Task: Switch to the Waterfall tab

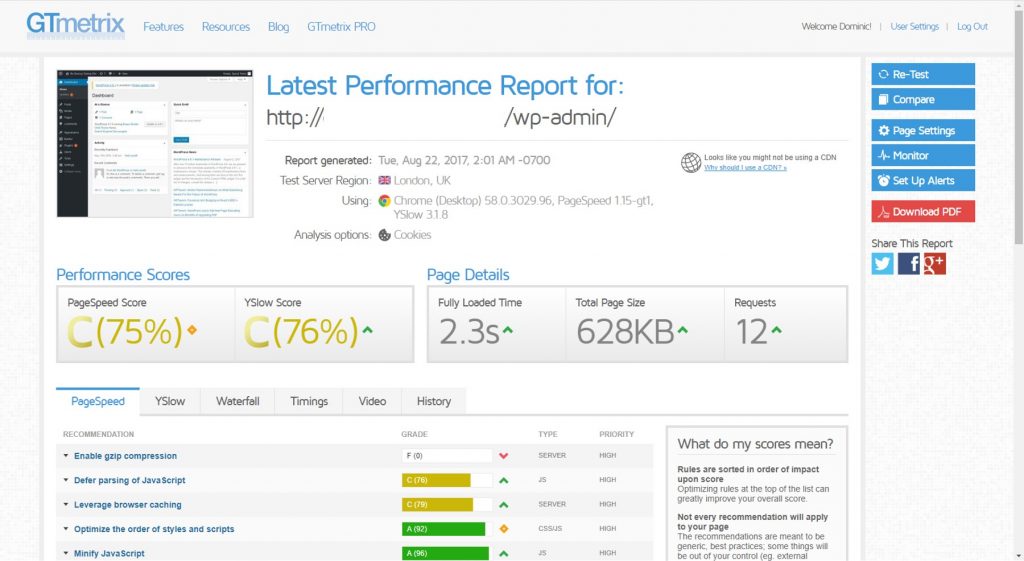Action: coord(238,402)
